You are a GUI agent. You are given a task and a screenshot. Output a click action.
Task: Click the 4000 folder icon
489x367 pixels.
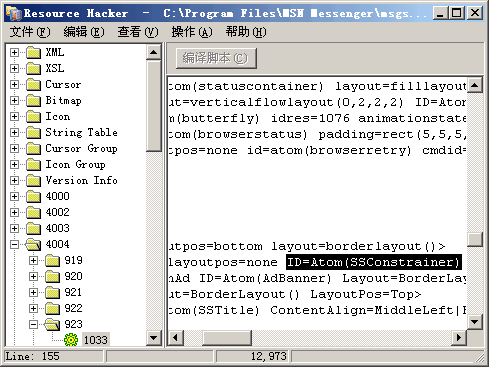click(33, 197)
